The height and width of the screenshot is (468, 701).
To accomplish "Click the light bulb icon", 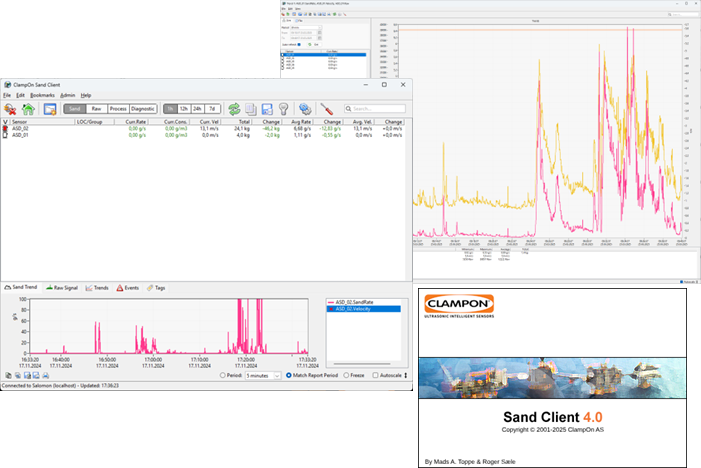I will pos(283,109).
